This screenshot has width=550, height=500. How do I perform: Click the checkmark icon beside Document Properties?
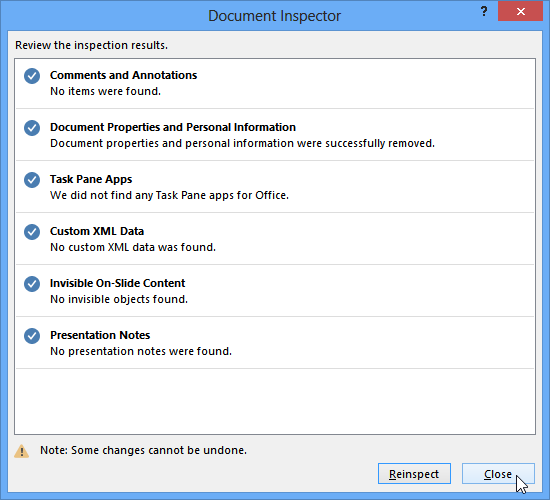(32, 128)
